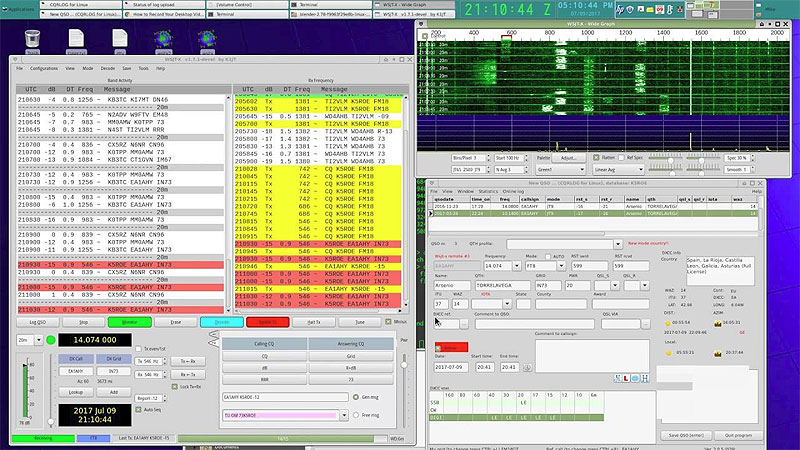The height and width of the screenshot is (450, 800).
Task: Toggle the AUTO mode checkbox in CQRLOG
Action: tap(547, 257)
